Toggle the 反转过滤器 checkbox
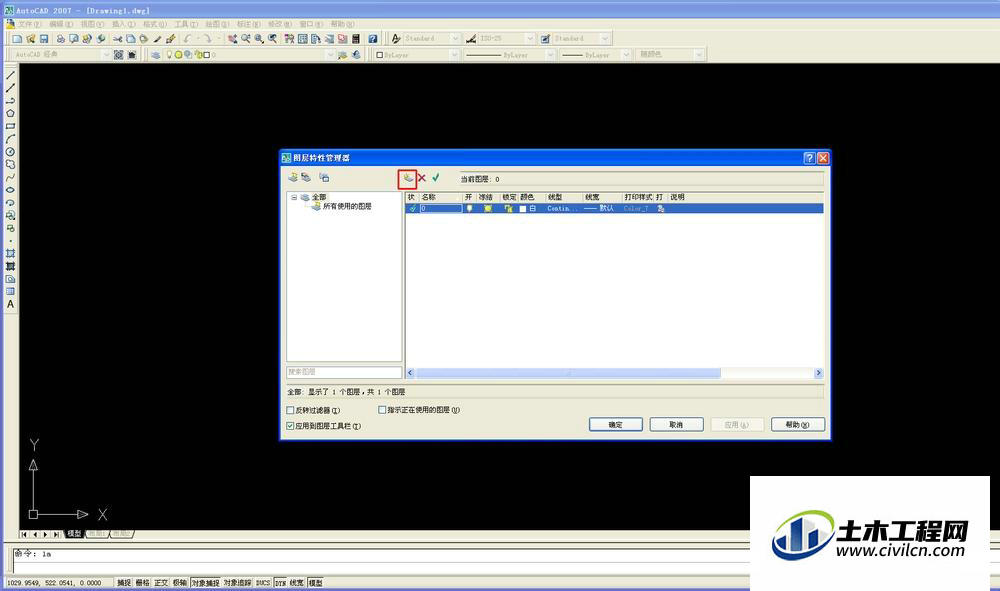1000x591 pixels. pos(290,411)
